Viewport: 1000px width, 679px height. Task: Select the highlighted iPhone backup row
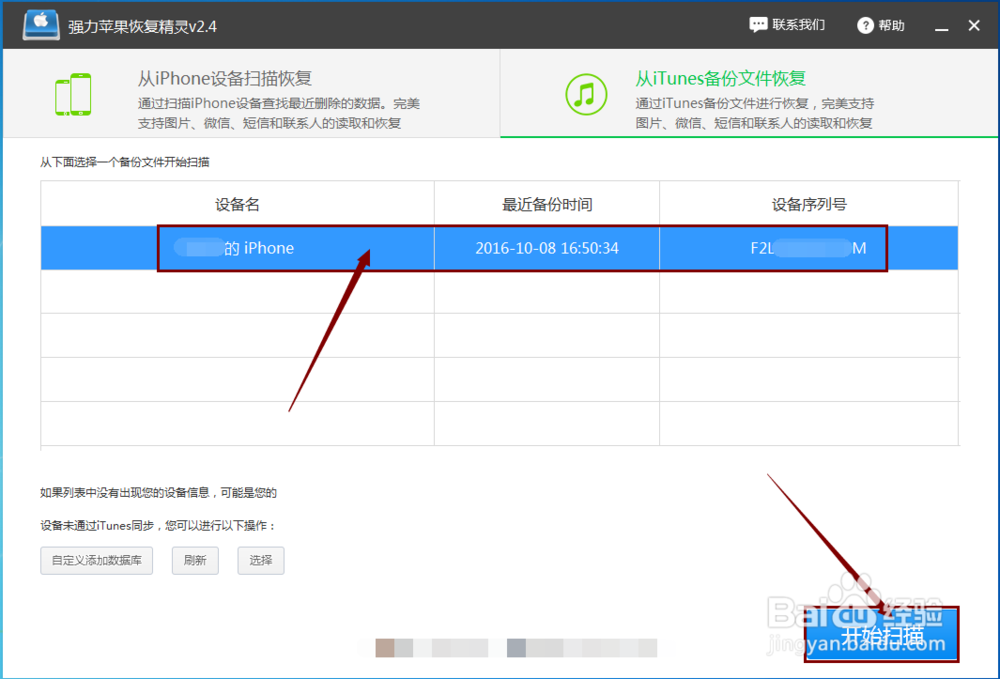pyautogui.click(x=500, y=248)
